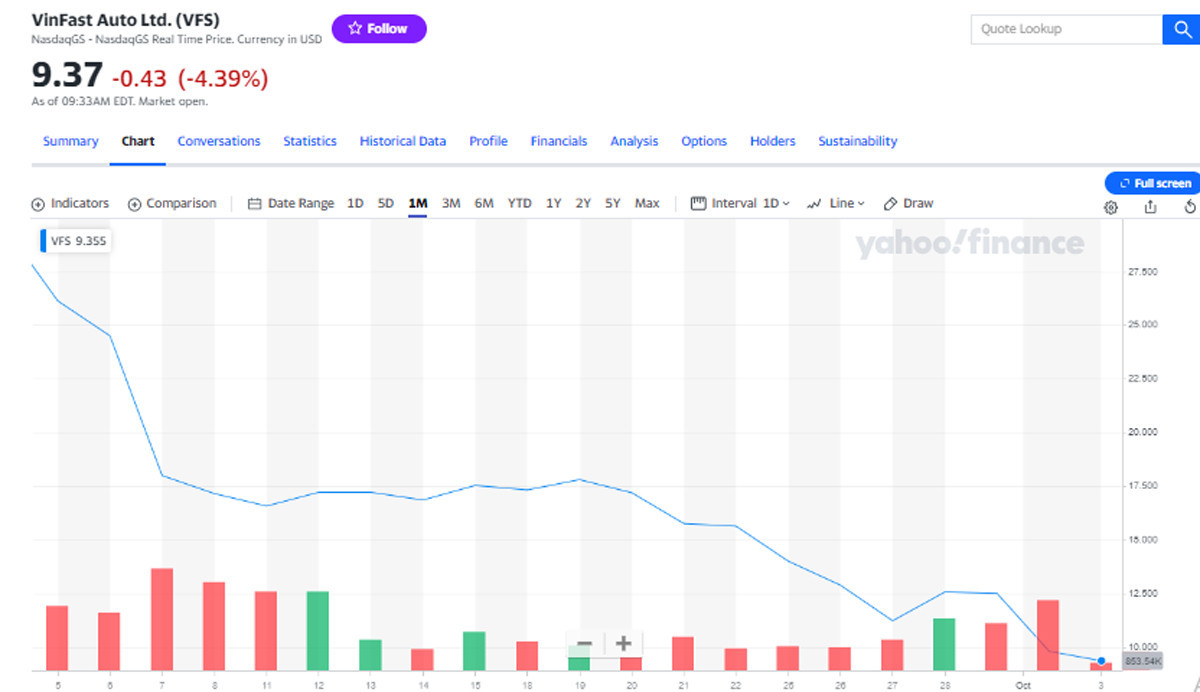Add Indicators with the plus icon

[39, 204]
